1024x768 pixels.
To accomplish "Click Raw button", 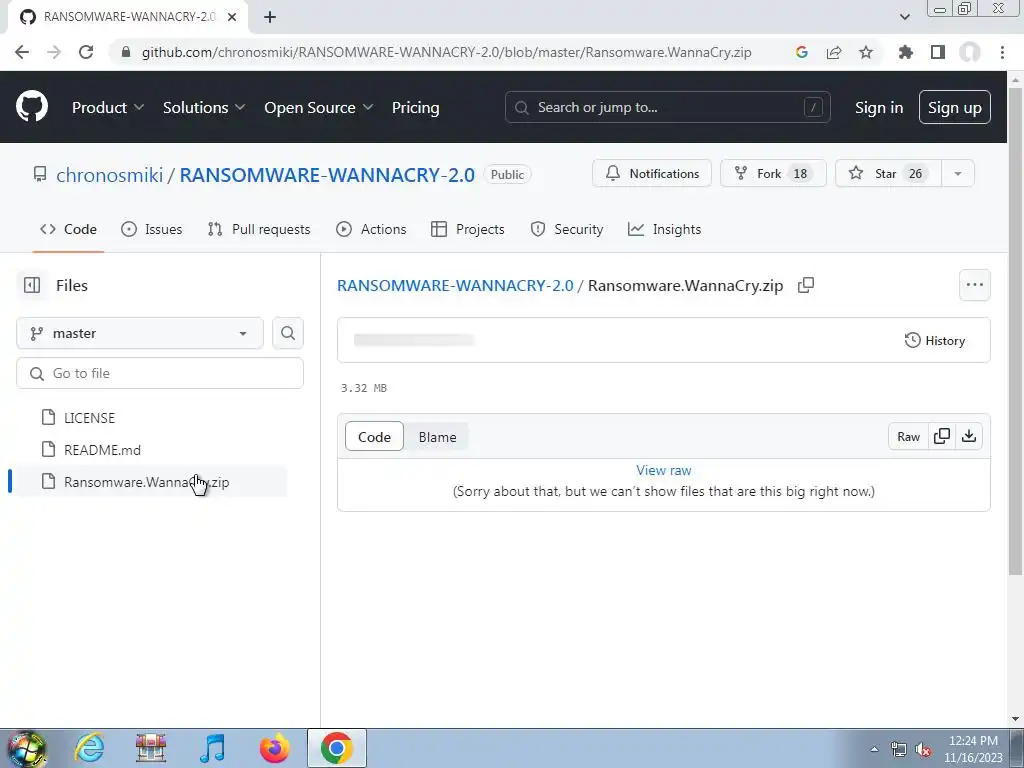I will 908,436.
